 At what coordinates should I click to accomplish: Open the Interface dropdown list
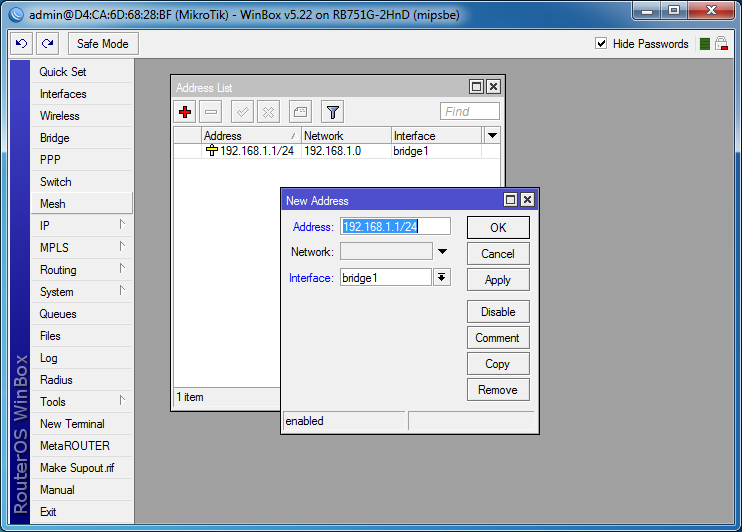(442, 277)
